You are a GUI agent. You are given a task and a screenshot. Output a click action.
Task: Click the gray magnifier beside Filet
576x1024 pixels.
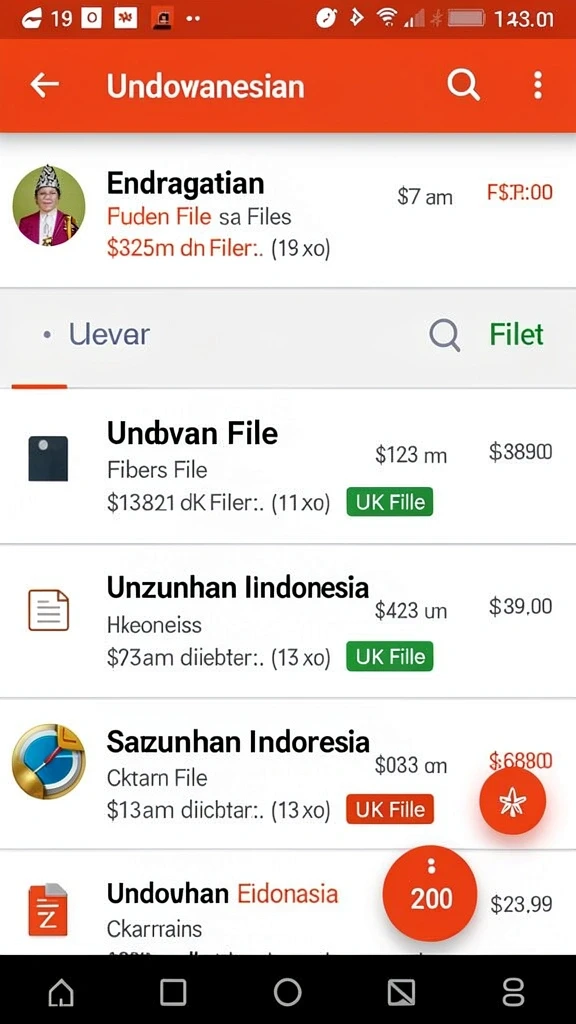tap(445, 336)
